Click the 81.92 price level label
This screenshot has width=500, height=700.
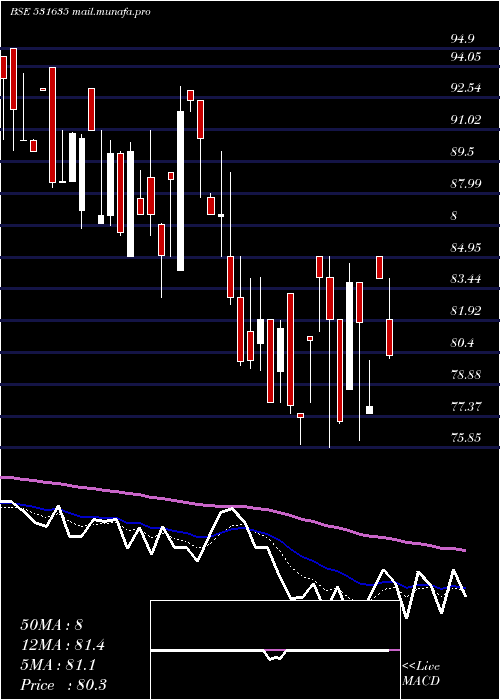(x=466, y=311)
